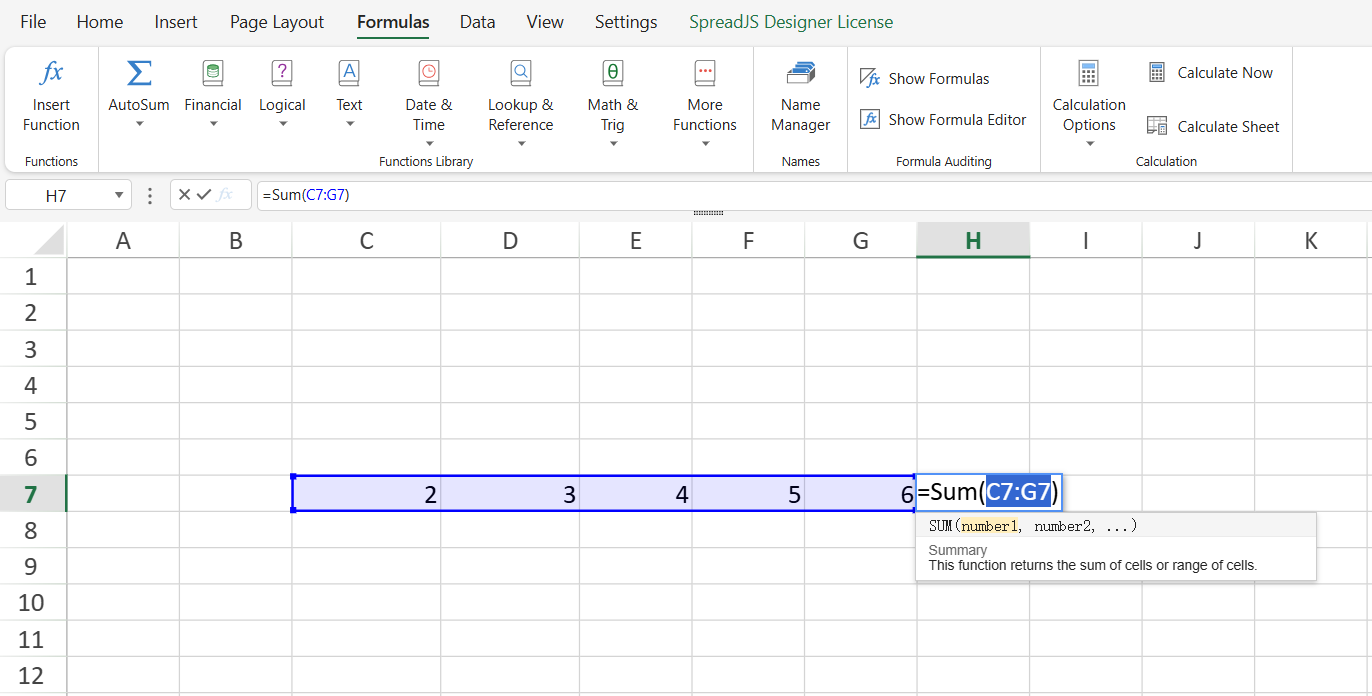This screenshot has width=1372, height=696.
Task: Click the Calculation Options icon
Action: click(1089, 73)
